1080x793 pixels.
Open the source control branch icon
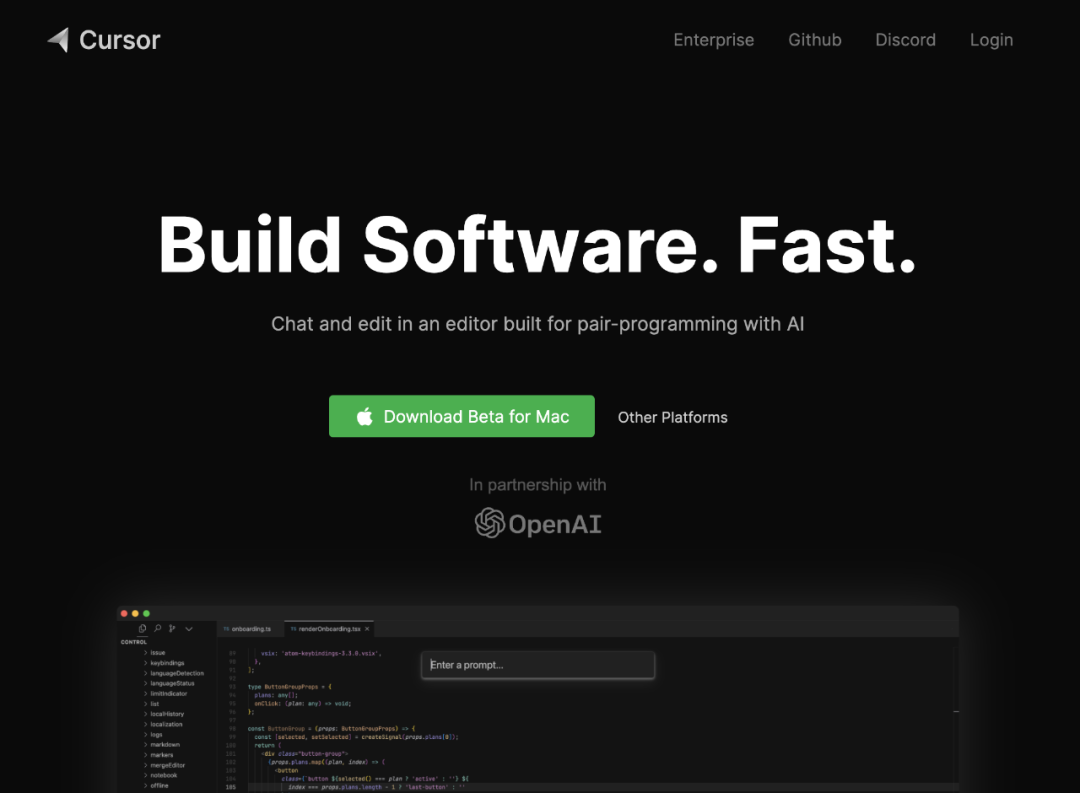[x=172, y=628]
